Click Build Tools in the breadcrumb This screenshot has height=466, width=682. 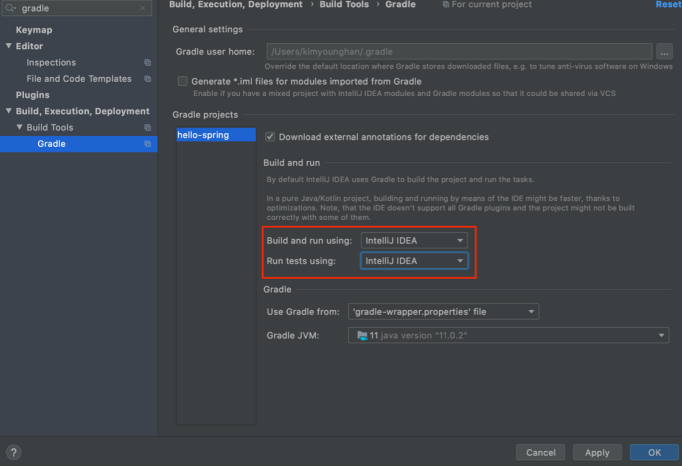[344, 4]
